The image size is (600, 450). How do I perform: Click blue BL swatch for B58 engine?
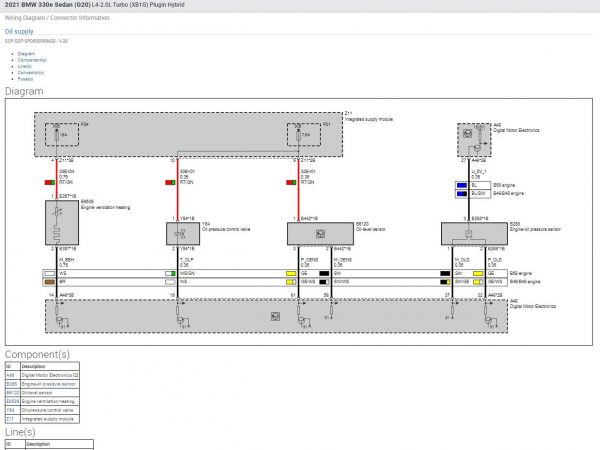[x=462, y=185]
